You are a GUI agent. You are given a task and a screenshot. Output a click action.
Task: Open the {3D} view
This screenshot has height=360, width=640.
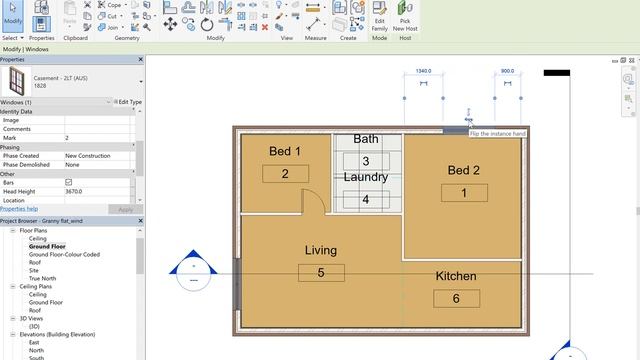click(x=34, y=326)
